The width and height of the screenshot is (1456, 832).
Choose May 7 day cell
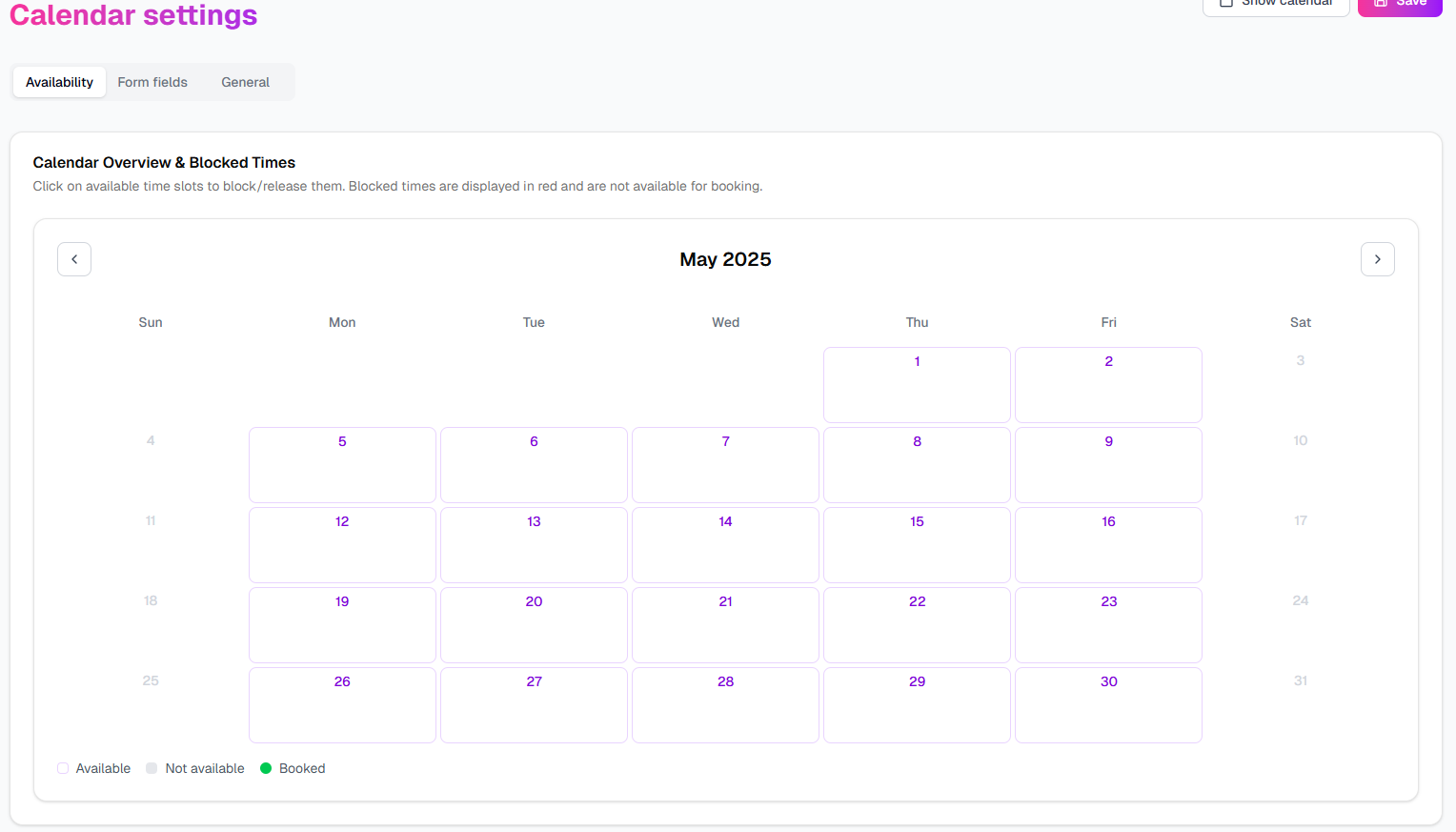click(x=725, y=465)
